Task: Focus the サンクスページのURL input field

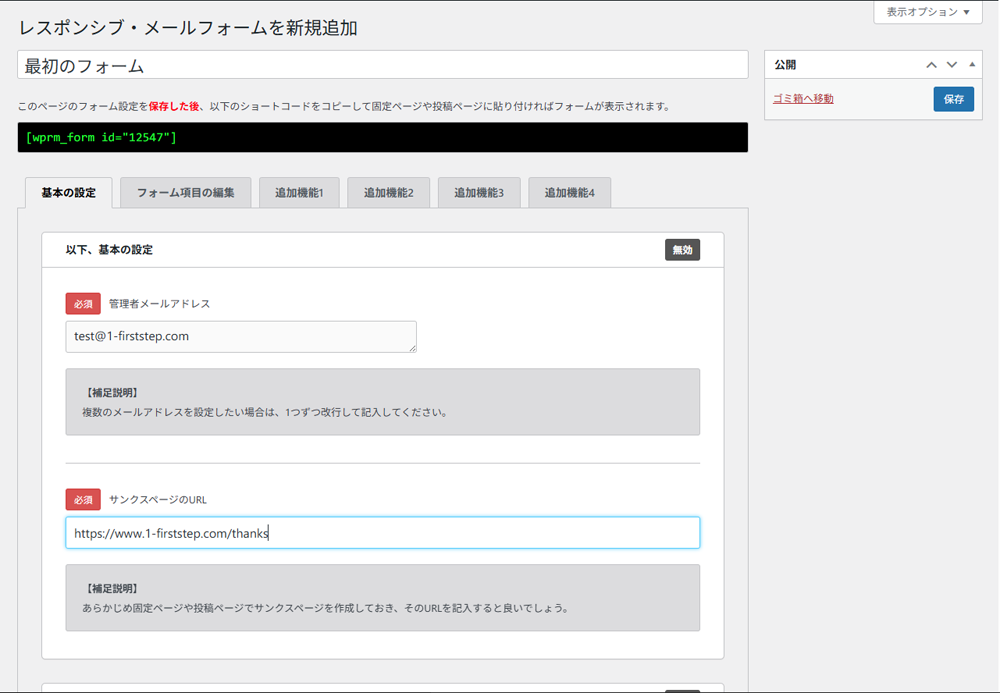Action: [382, 533]
